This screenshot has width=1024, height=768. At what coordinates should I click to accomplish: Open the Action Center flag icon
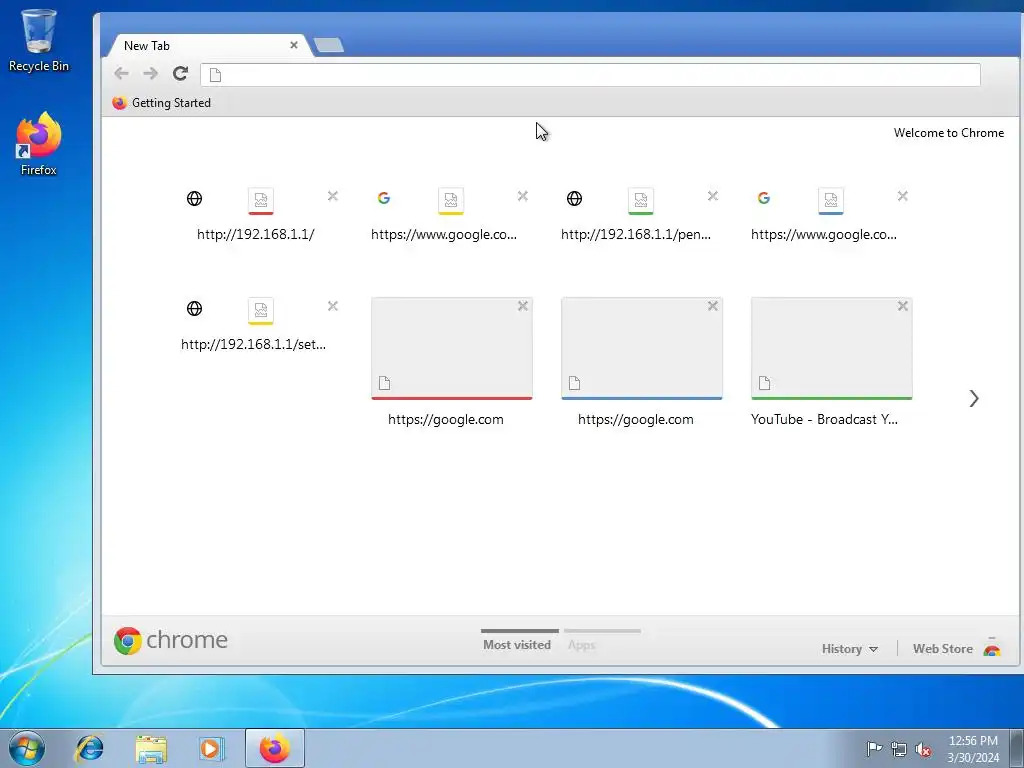874,748
